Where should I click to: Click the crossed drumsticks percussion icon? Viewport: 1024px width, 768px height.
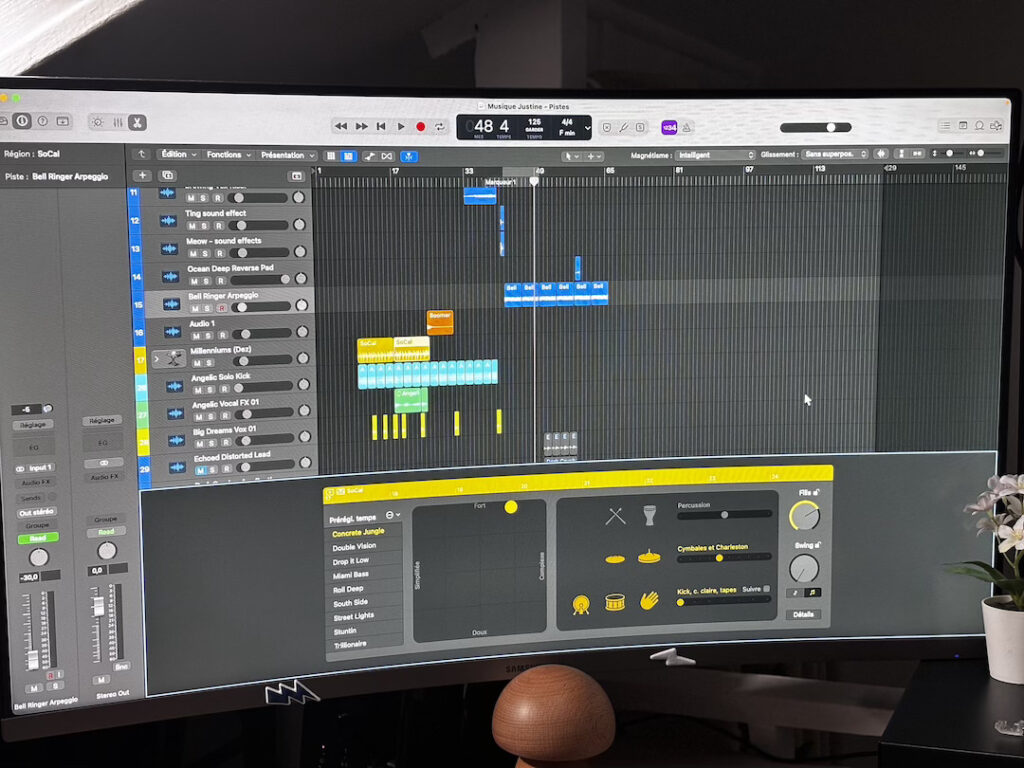point(615,516)
